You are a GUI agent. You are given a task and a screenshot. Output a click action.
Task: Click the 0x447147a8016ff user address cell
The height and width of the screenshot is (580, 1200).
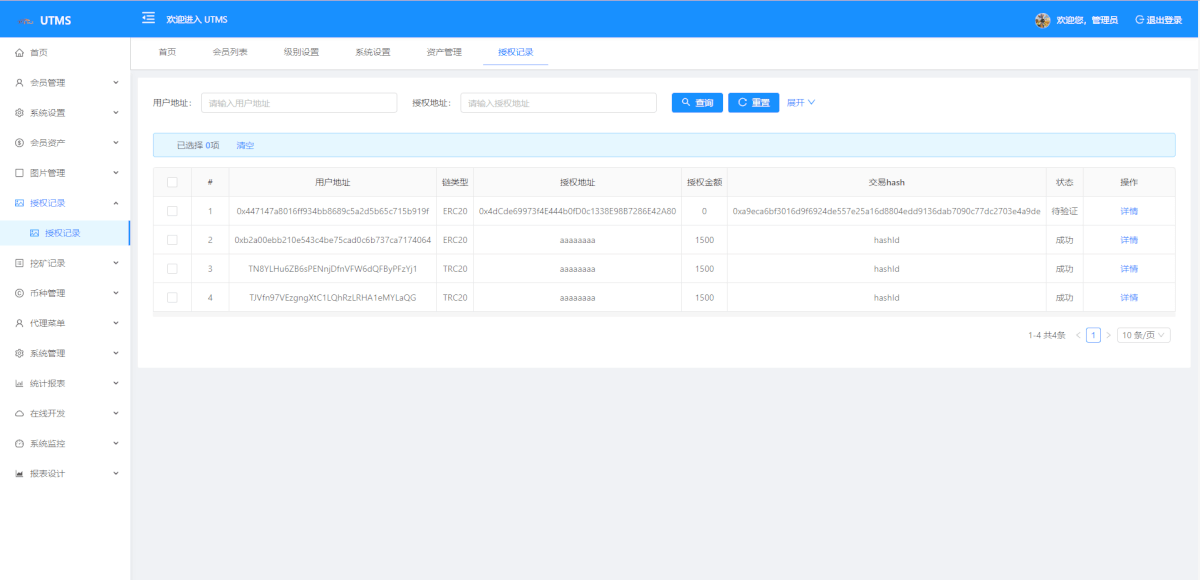point(333,211)
